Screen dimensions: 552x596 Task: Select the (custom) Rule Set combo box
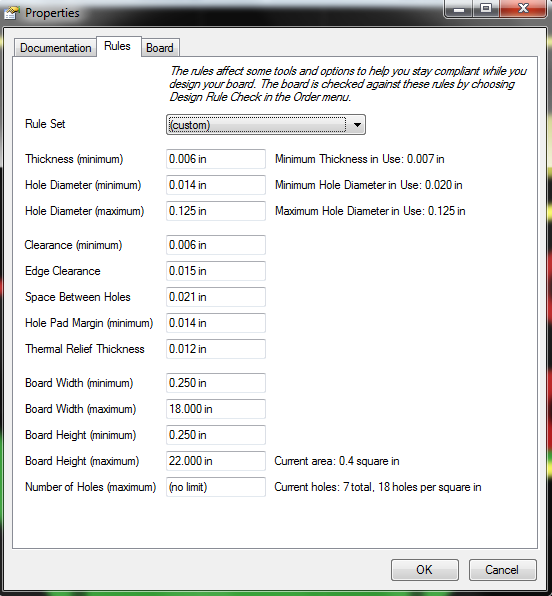pos(266,125)
